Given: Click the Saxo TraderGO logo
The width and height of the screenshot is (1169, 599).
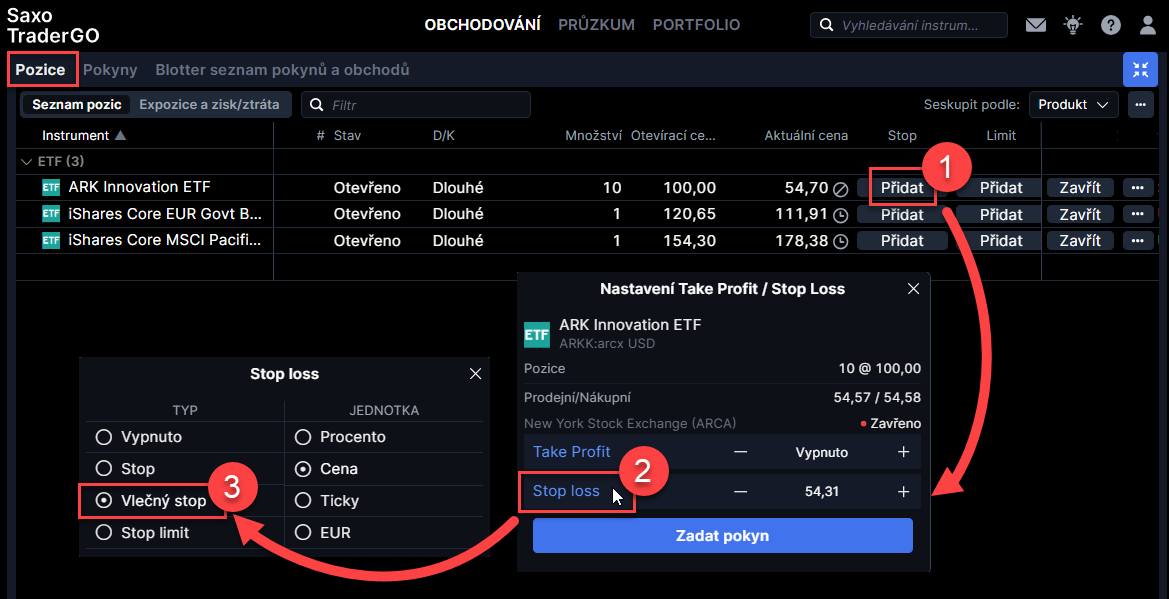Looking at the screenshot, I should pyautogui.click(x=53, y=25).
